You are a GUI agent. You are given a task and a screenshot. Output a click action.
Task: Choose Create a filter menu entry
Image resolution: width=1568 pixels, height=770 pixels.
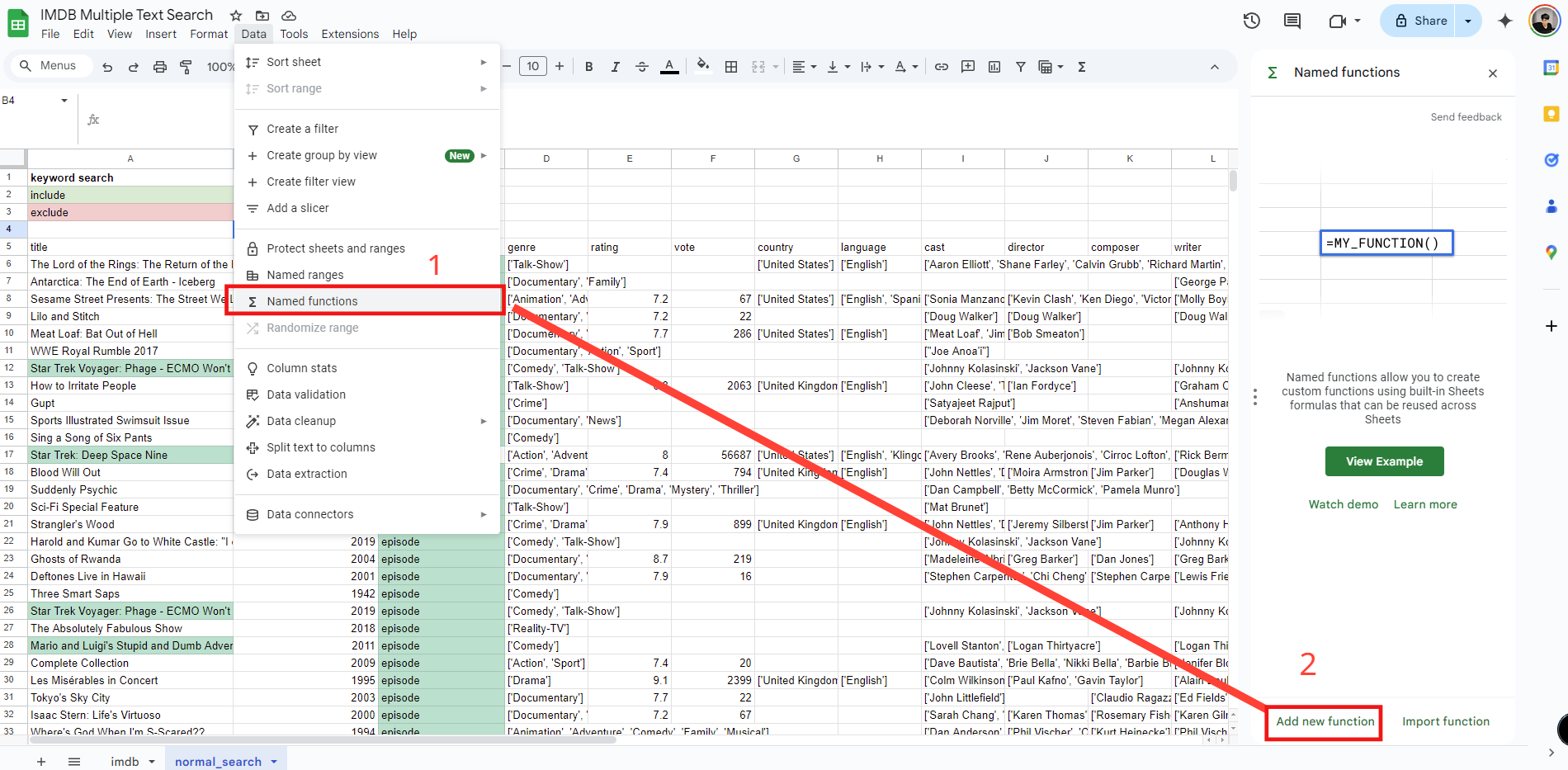pos(367,129)
